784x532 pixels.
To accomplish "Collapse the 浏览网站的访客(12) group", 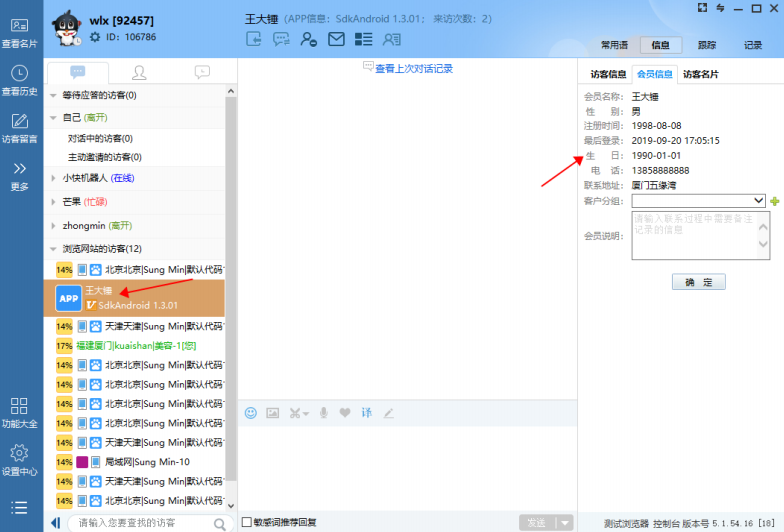I will coord(53,248).
